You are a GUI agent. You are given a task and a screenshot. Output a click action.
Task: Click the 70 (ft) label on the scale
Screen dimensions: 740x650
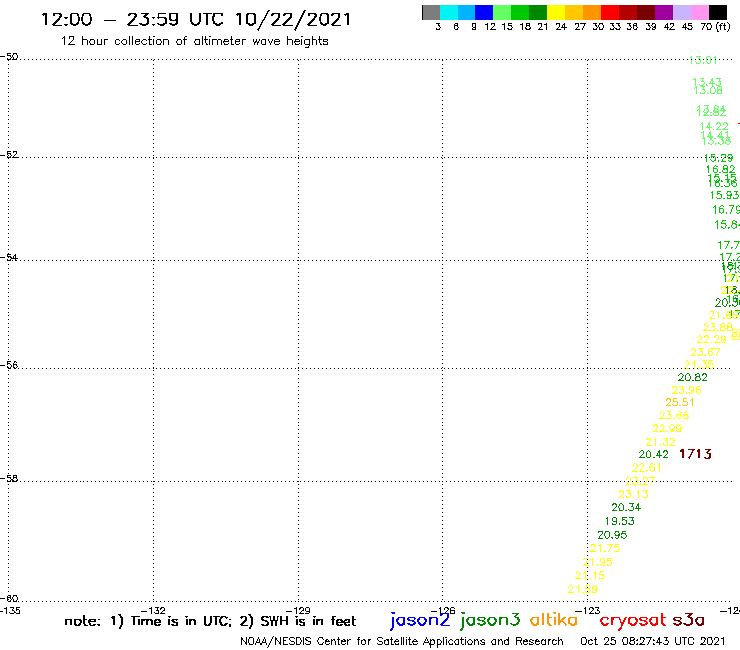pos(715,26)
